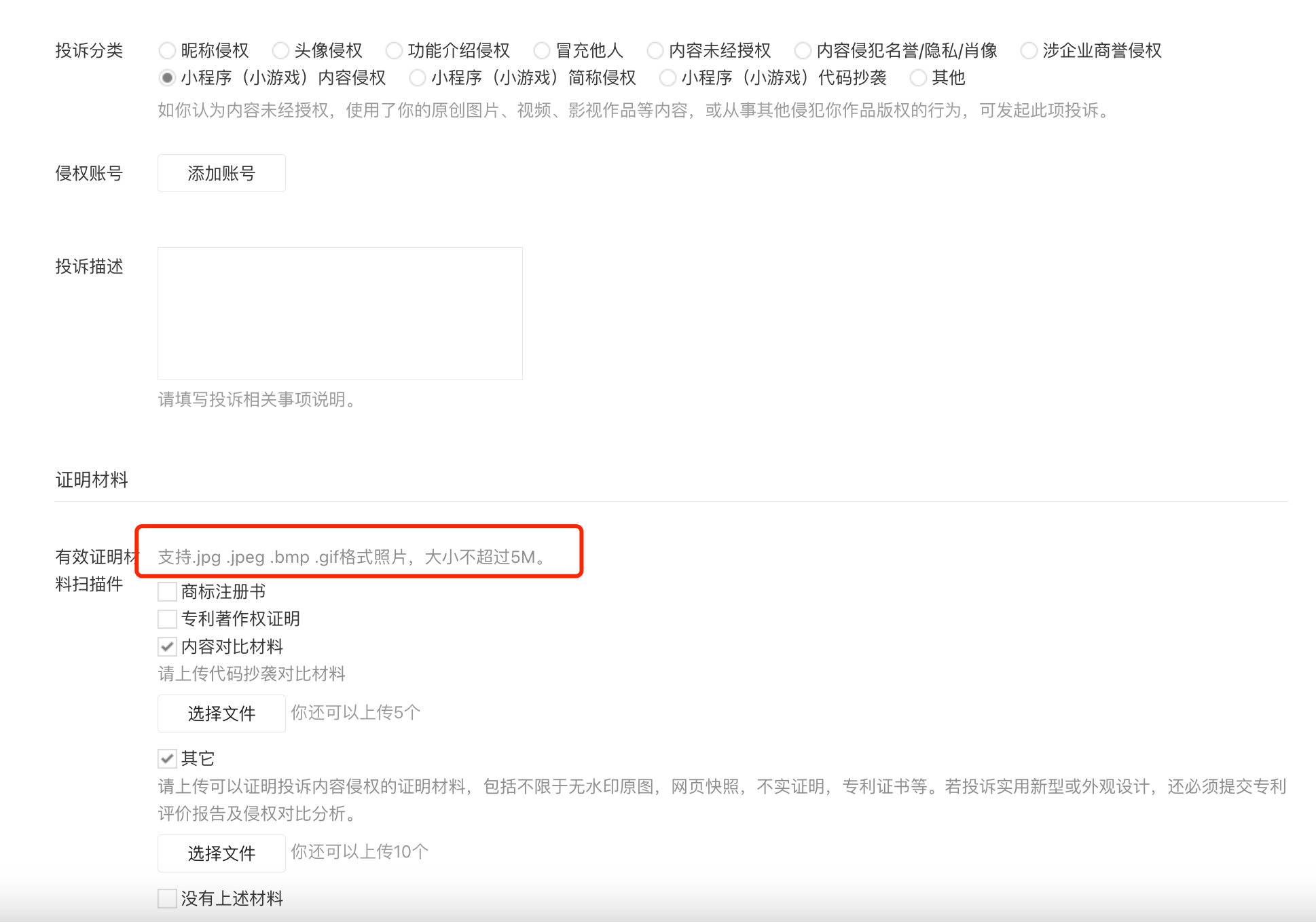The image size is (1316, 922).
Task: Select 小程序（小游戏）内容侵权 radio
Action: pyautogui.click(x=167, y=78)
